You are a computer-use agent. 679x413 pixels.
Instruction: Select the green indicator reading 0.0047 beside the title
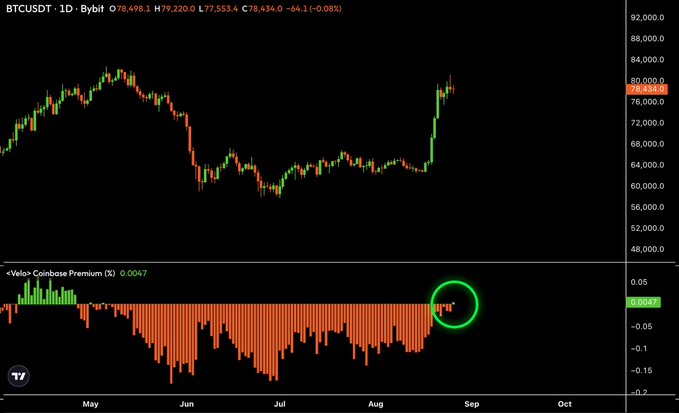(x=133, y=273)
